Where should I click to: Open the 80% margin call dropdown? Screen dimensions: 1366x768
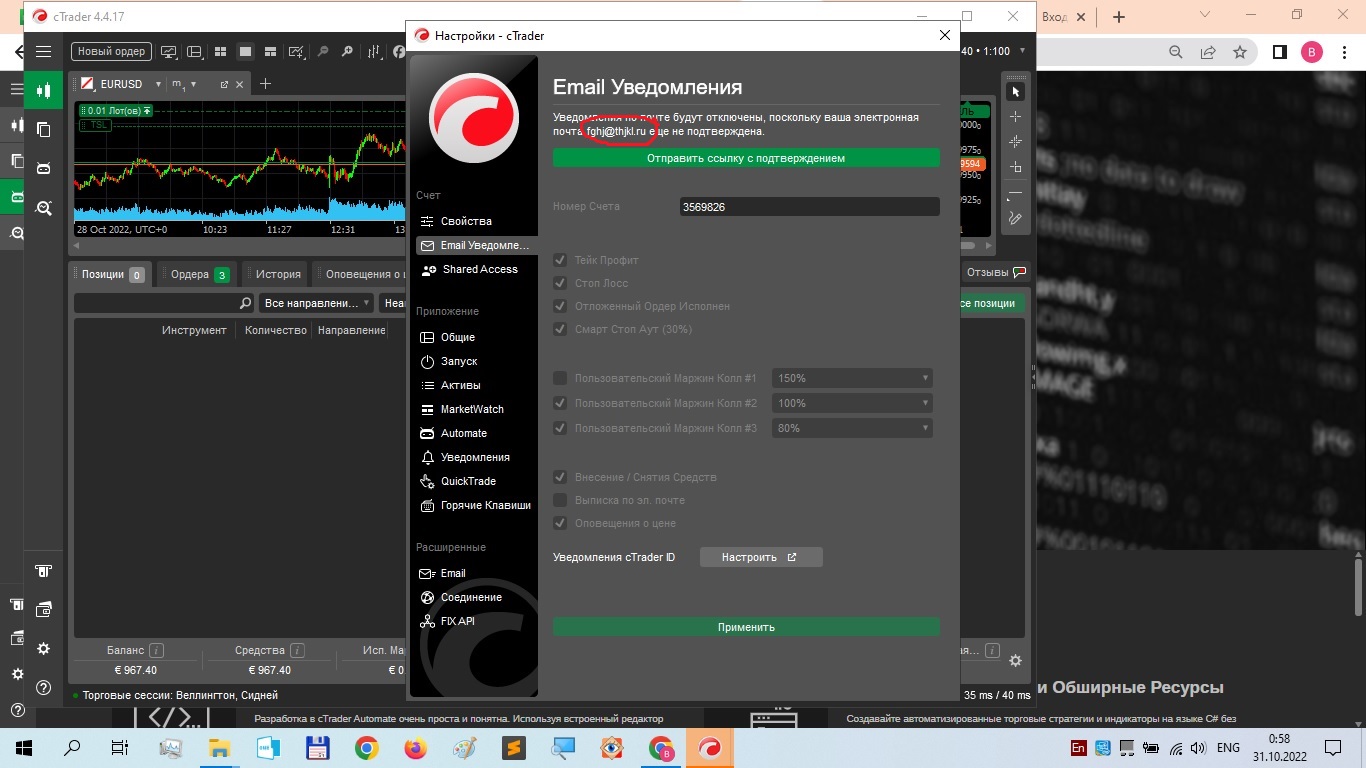point(852,428)
